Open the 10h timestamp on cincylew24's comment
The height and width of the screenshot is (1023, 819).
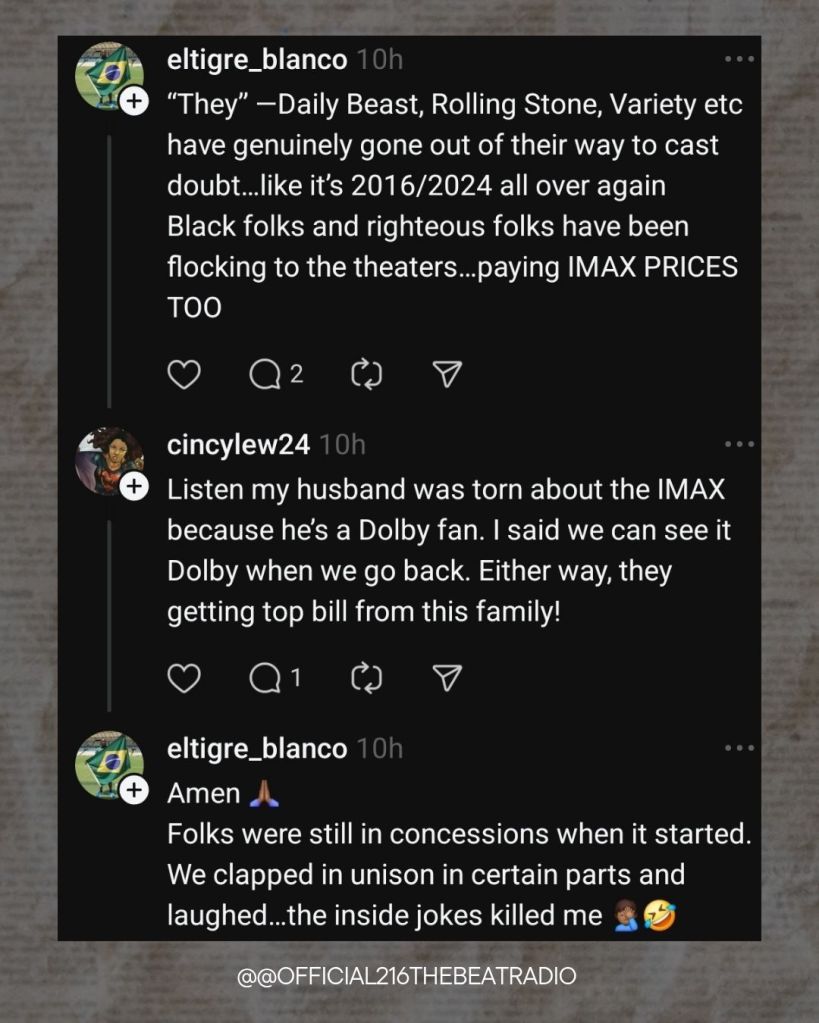(x=342, y=445)
